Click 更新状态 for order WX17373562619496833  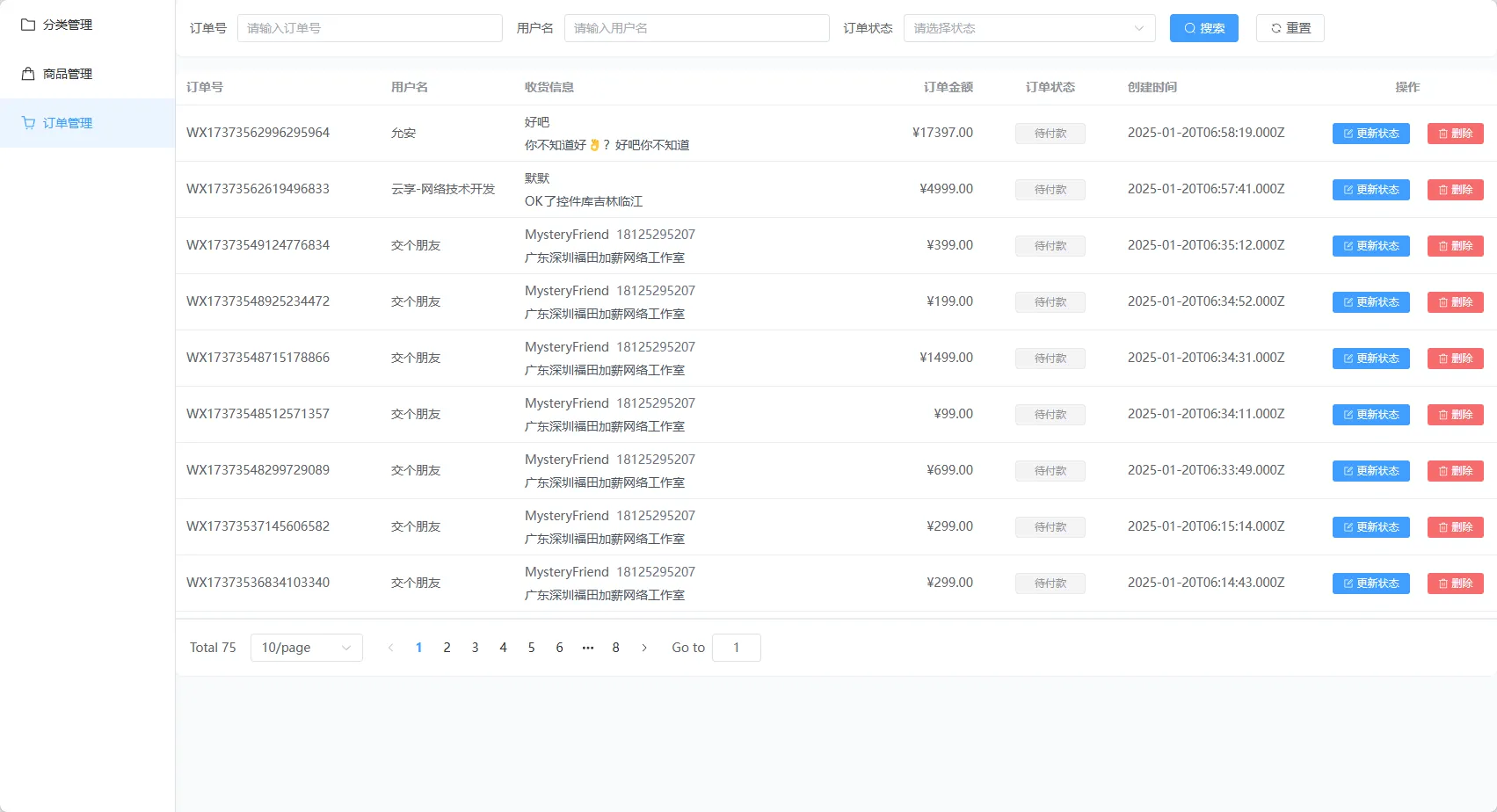pyautogui.click(x=1370, y=189)
